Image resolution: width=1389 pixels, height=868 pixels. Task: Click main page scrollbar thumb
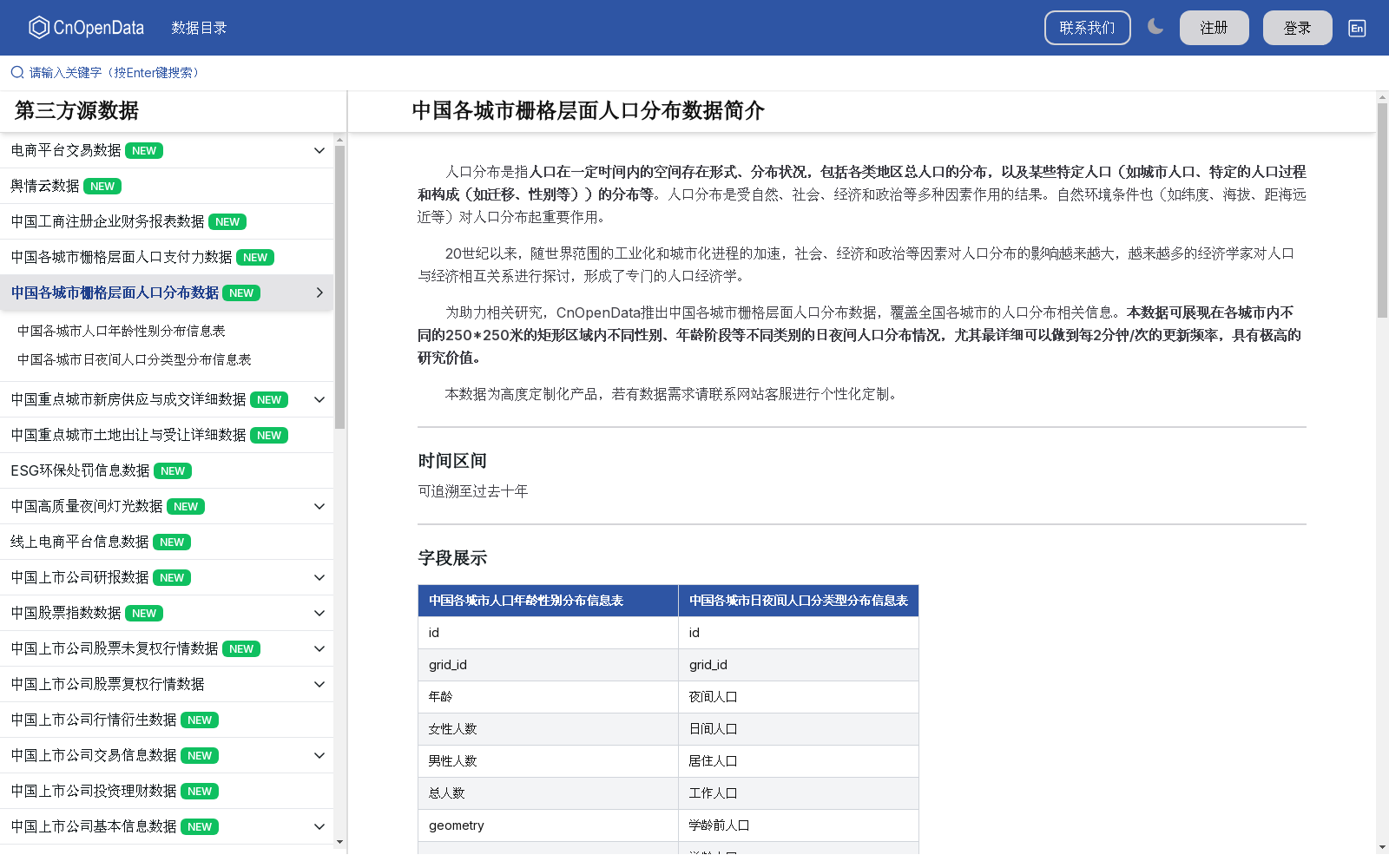(x=1382, y=210)
